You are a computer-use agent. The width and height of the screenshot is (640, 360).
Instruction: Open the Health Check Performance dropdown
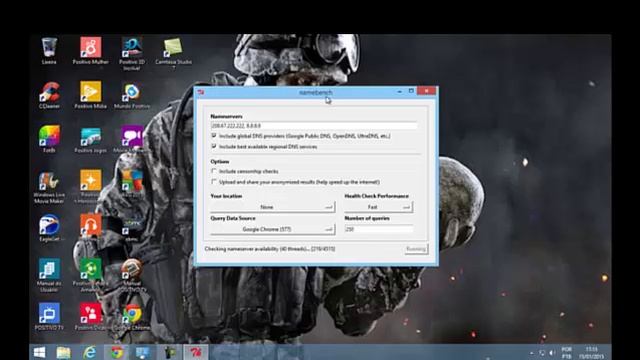(x=378, y=207)
